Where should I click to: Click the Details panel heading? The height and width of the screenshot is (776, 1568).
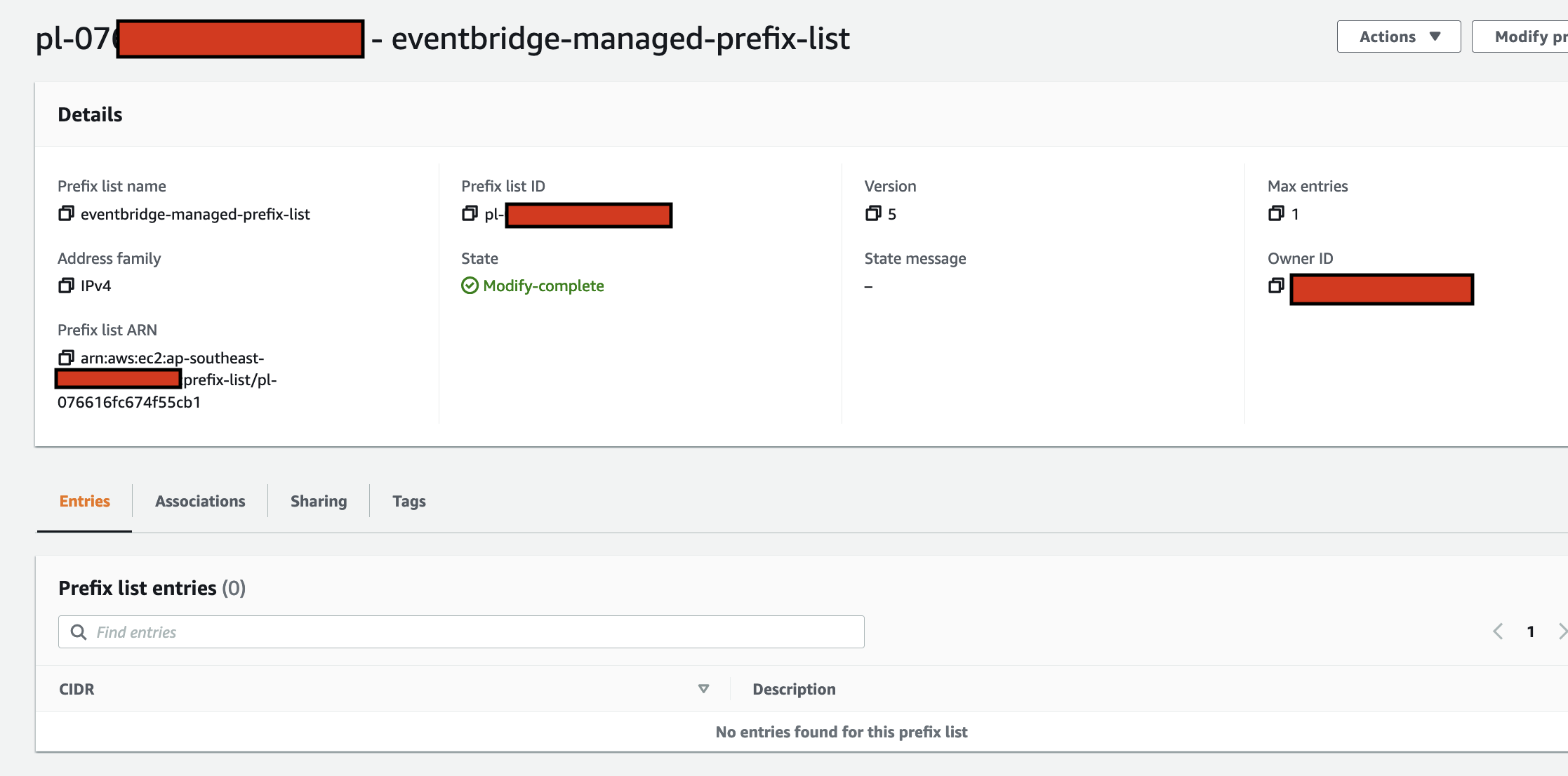[x=90, y=114]
